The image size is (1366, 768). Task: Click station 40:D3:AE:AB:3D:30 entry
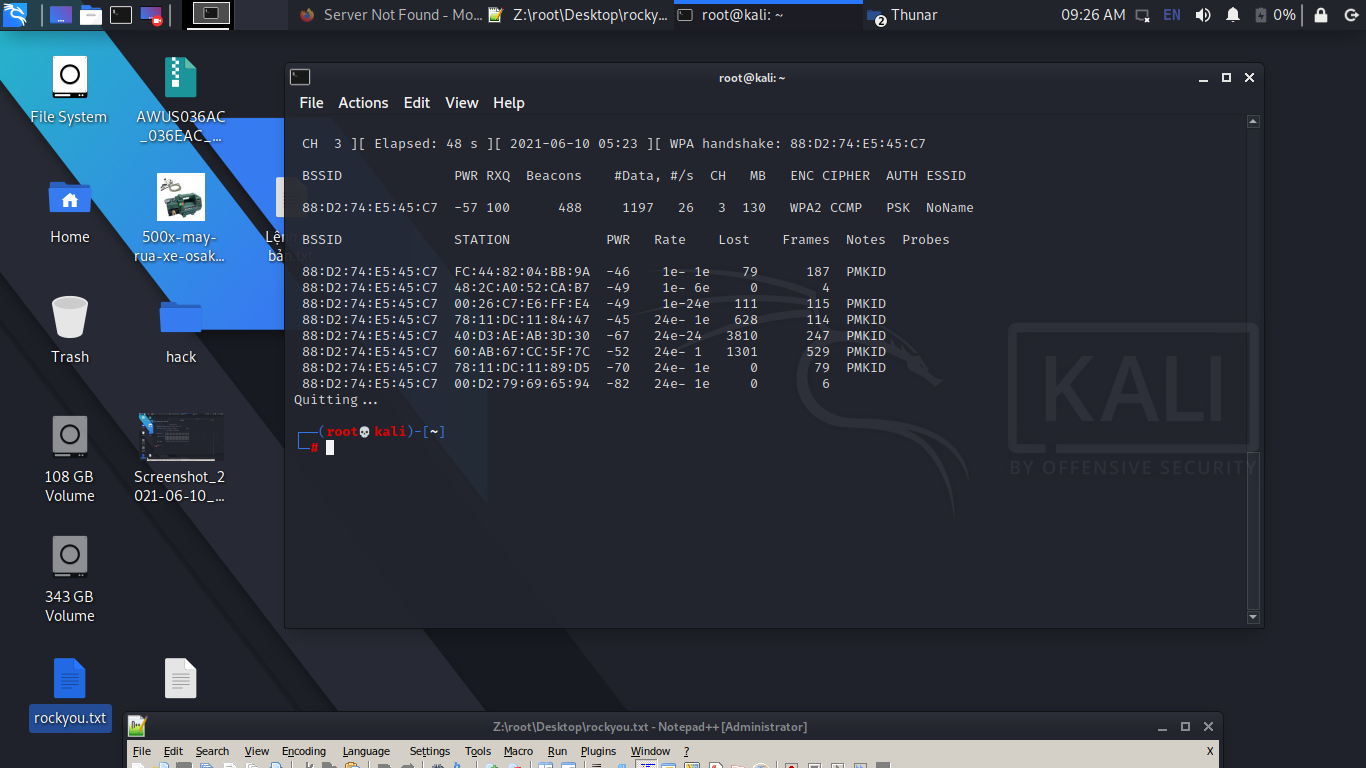[522, 336]
